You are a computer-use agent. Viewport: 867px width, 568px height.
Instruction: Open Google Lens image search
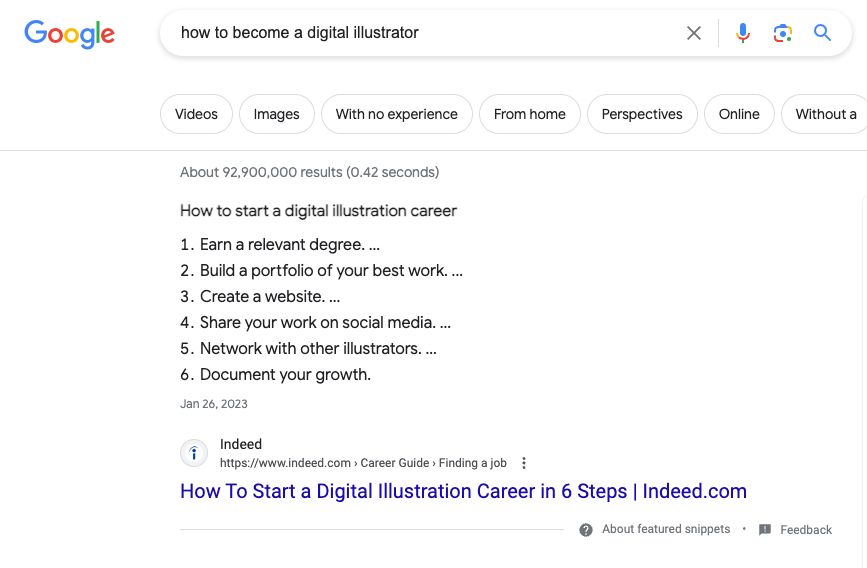click(x=782, y=33)
